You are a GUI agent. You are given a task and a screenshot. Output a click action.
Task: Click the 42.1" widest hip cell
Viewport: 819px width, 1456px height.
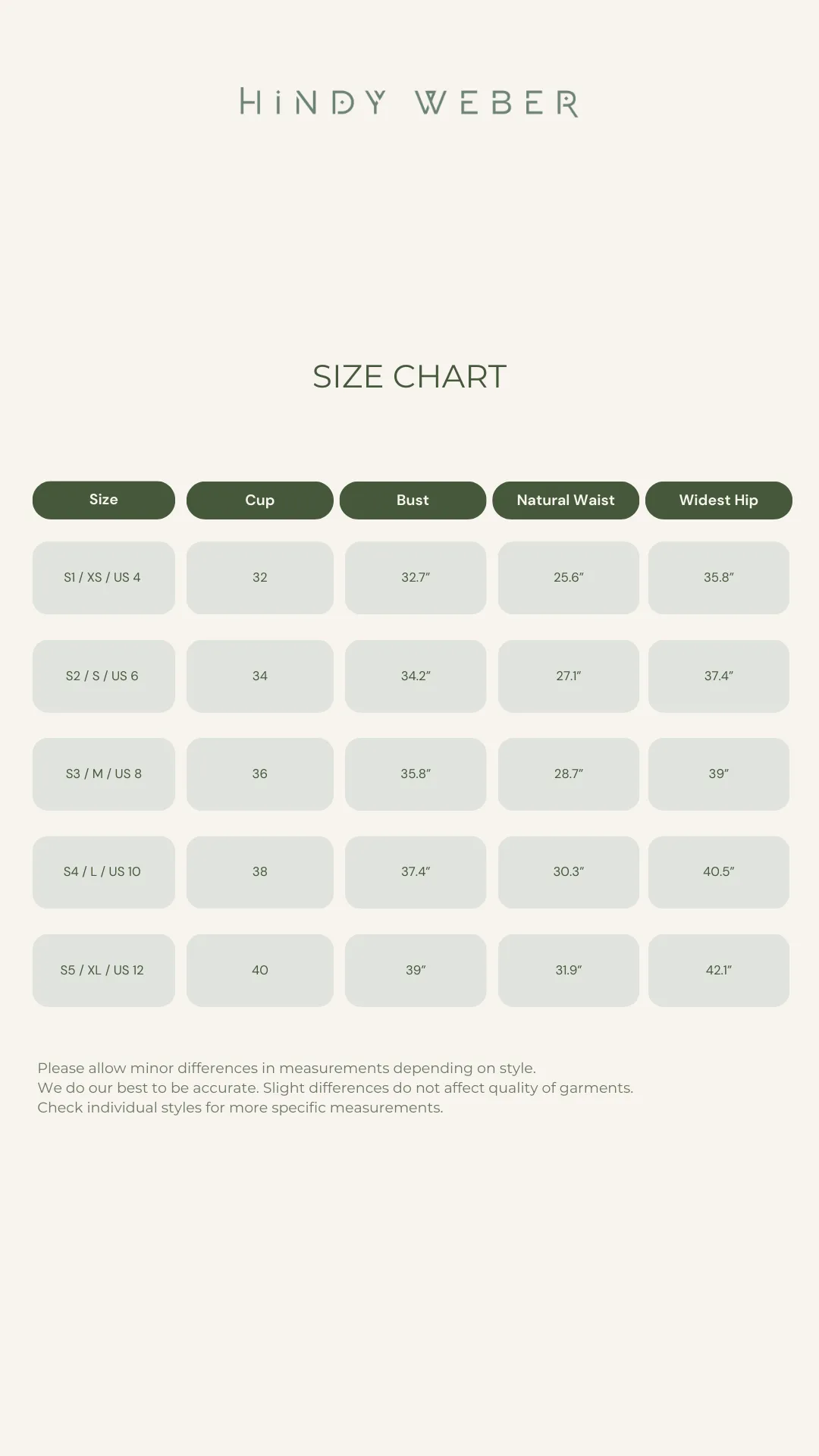pos(719,971)
